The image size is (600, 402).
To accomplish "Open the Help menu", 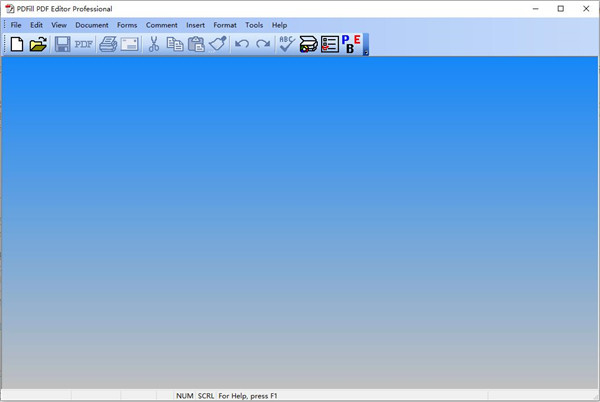I will [279, 25].
